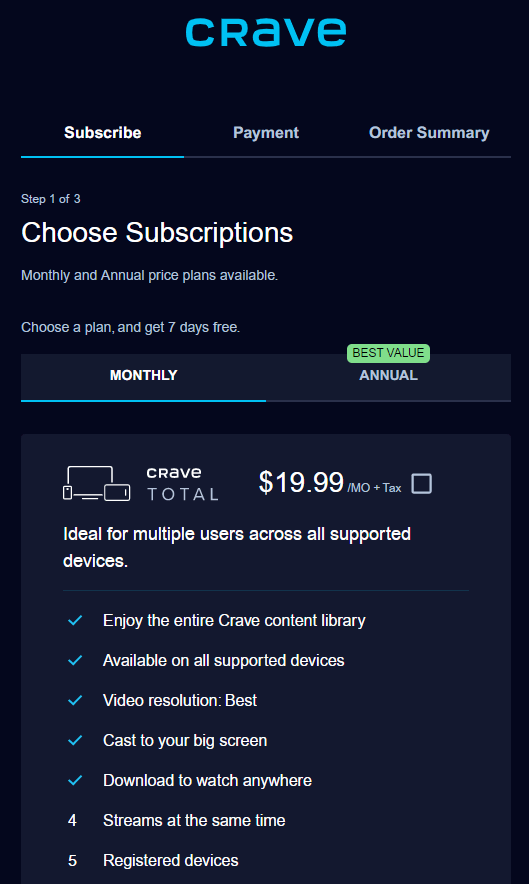Go to the Payment step tab
Image resolution: width=529 pixels, height=884 pixels.
pos(266,134)
